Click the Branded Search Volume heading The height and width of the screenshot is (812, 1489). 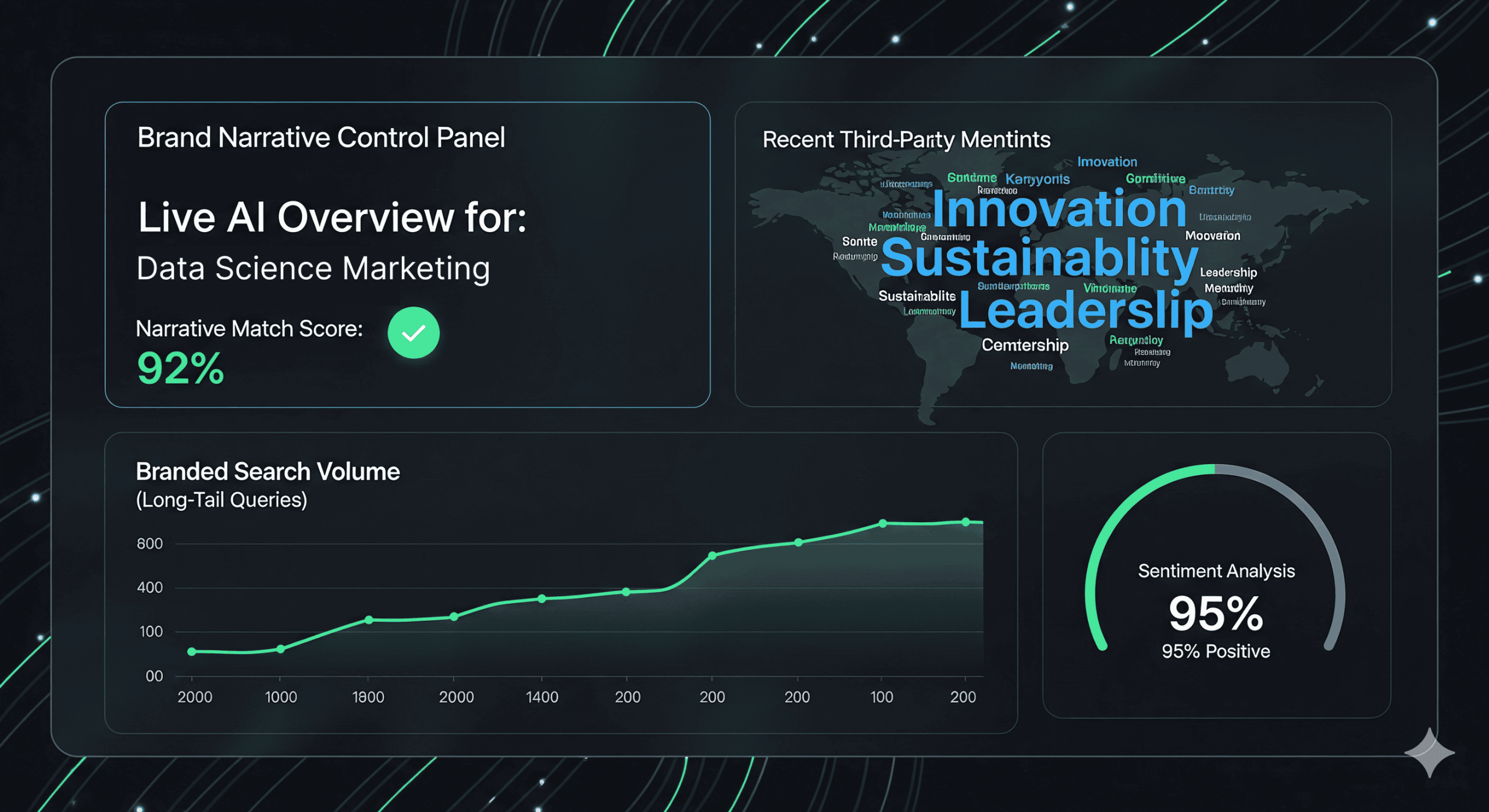click(268, 472)
